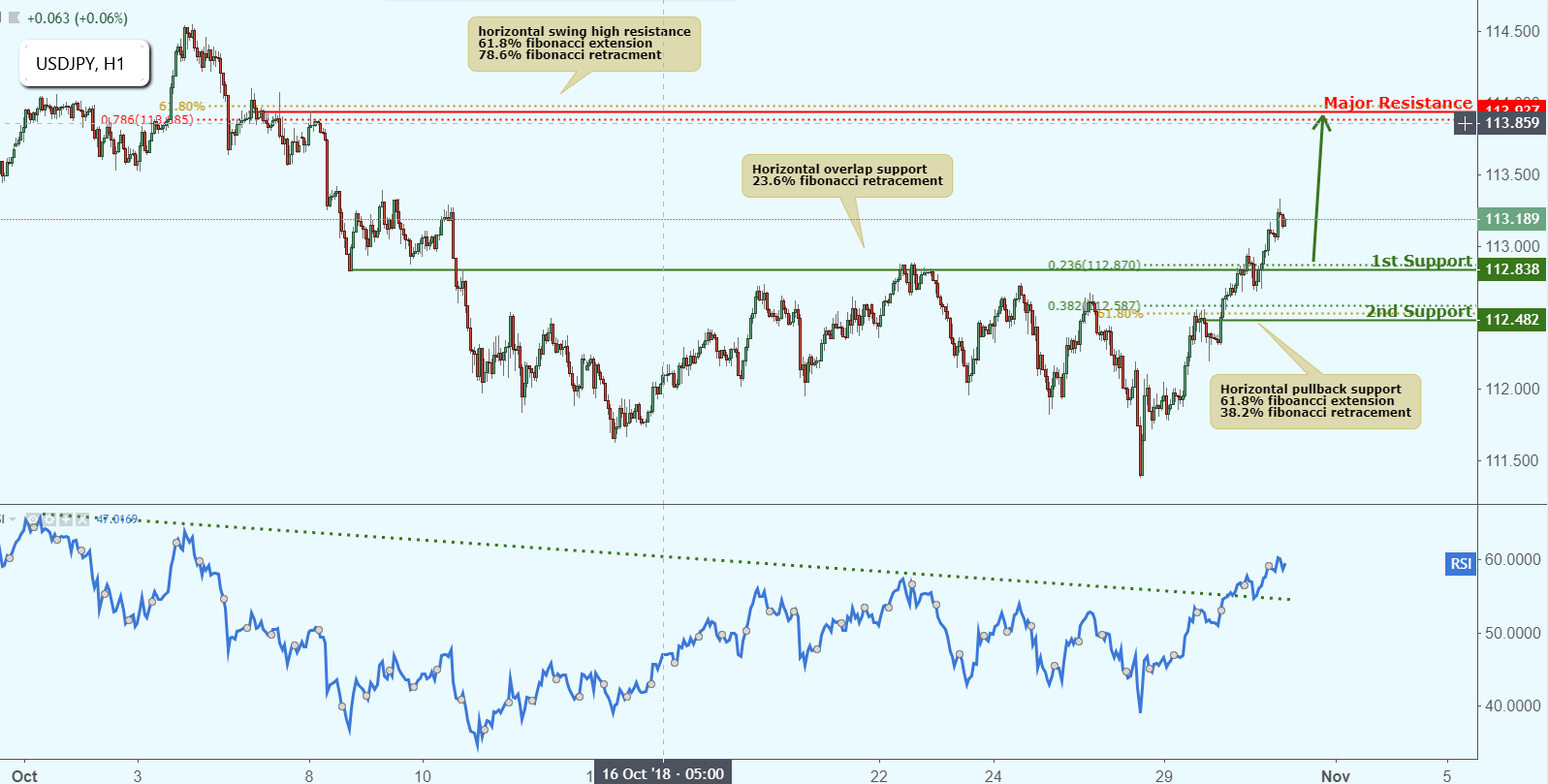Select the 0.236(112.870) fibonacci label
Screen dimensions: 1548x784
click(x=1093, y=265)
